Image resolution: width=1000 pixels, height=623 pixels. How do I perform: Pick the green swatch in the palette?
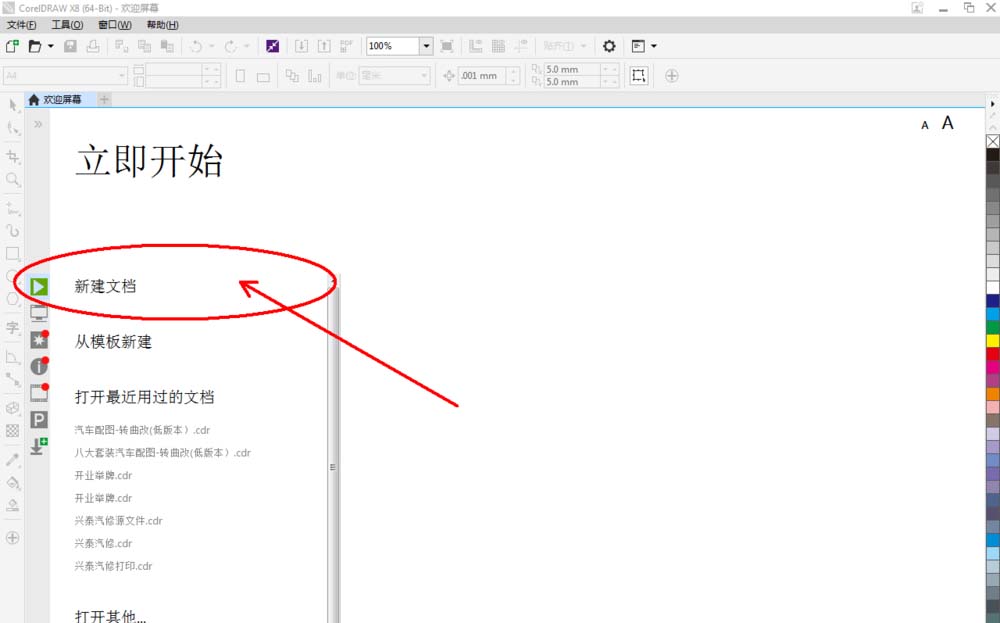(993, 327)
